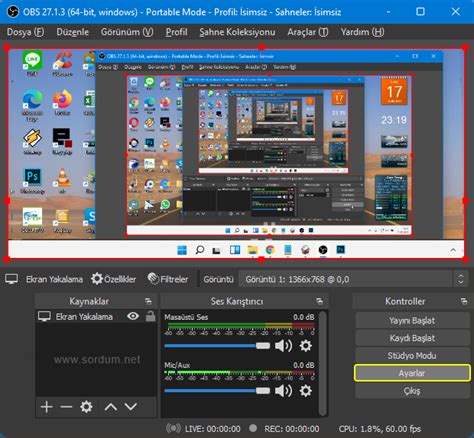Viewport: 474px width, 438px height.
Task: Expand the tray chevron in preview taskbar
Action: pos(453,250)
